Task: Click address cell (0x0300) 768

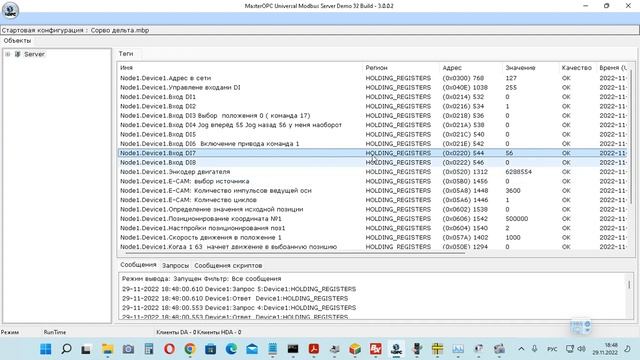Action: [x=463, y=78]
